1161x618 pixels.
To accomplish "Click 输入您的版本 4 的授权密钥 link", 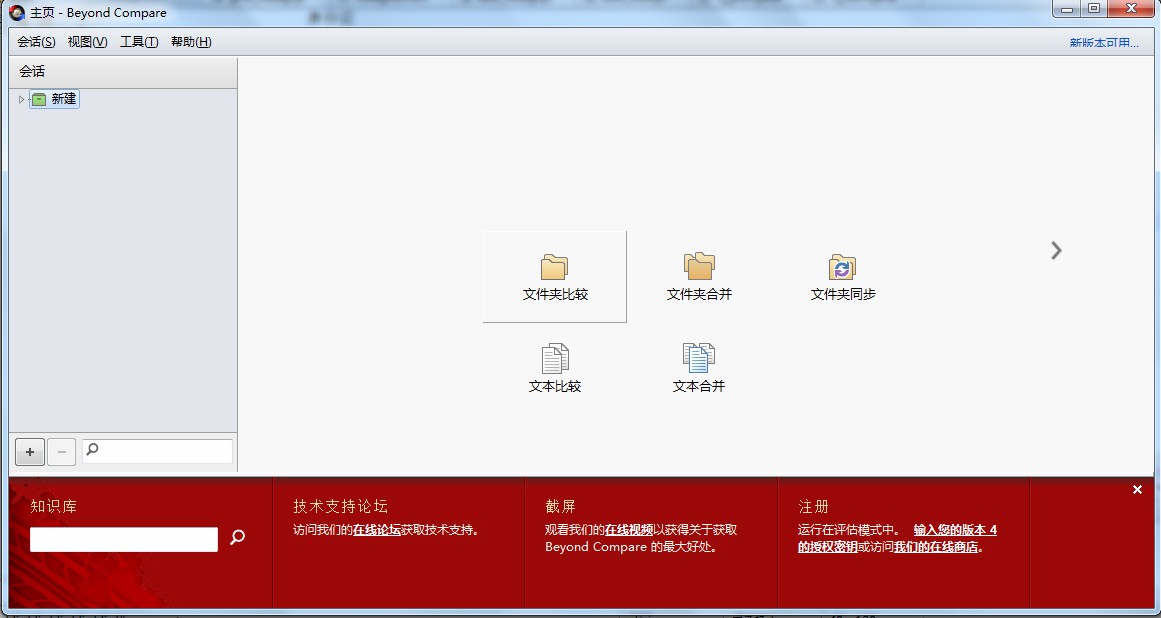I will click(x=897, y=539).
